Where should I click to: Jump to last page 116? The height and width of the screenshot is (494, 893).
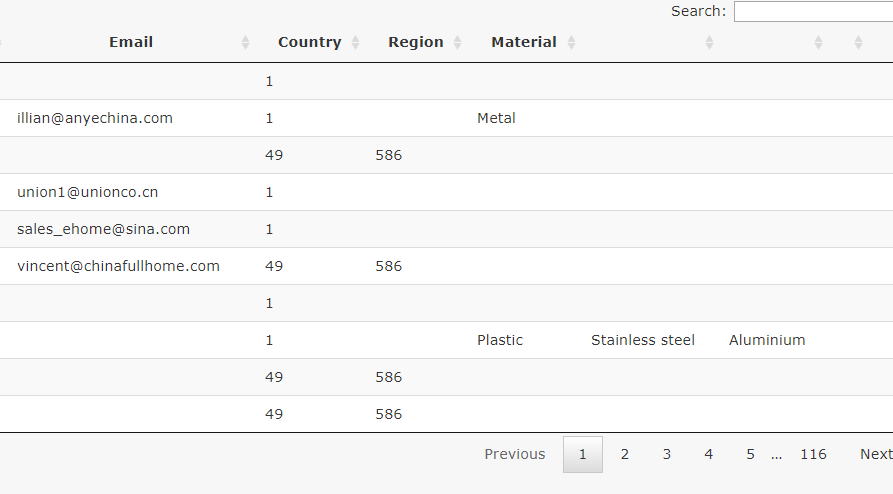coord(813,454)
